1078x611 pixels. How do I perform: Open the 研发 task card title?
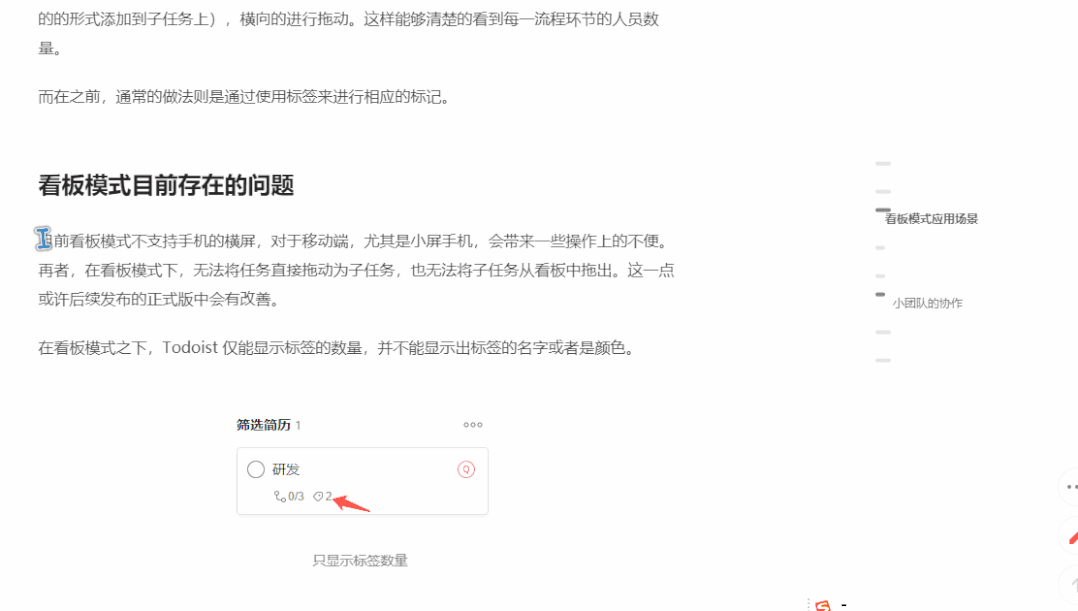285,469
